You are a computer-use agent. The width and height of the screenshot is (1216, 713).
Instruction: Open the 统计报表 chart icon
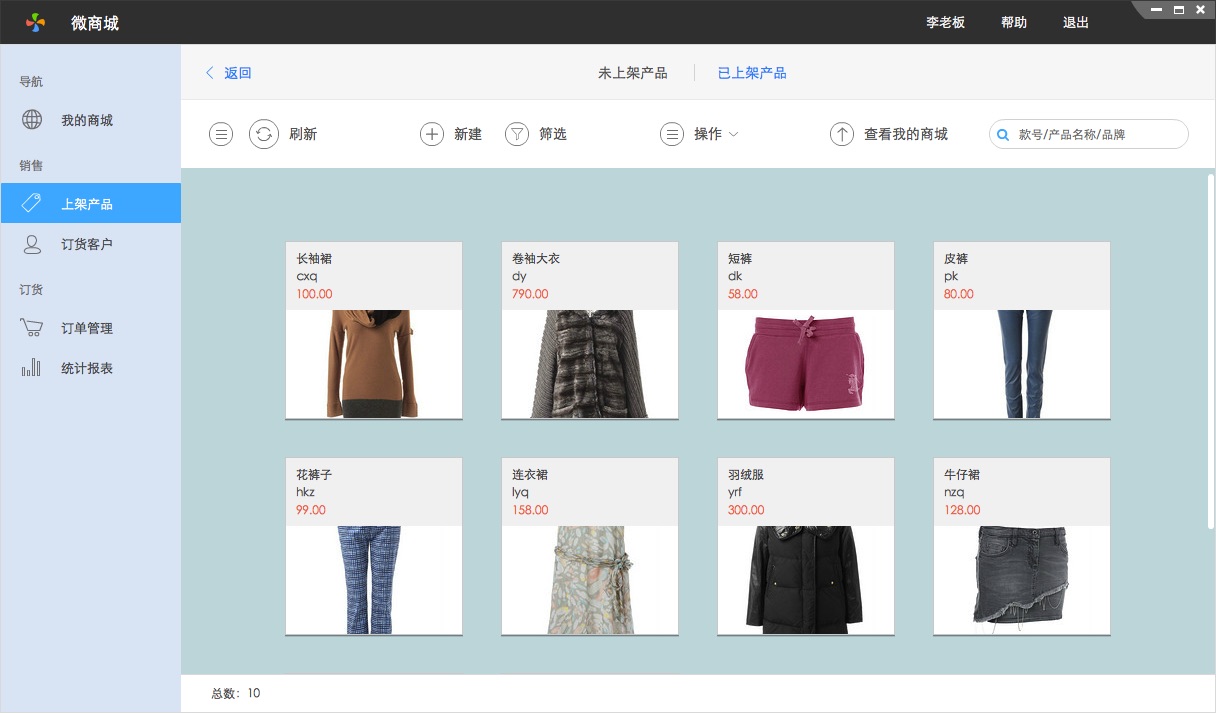coord(31,367)
